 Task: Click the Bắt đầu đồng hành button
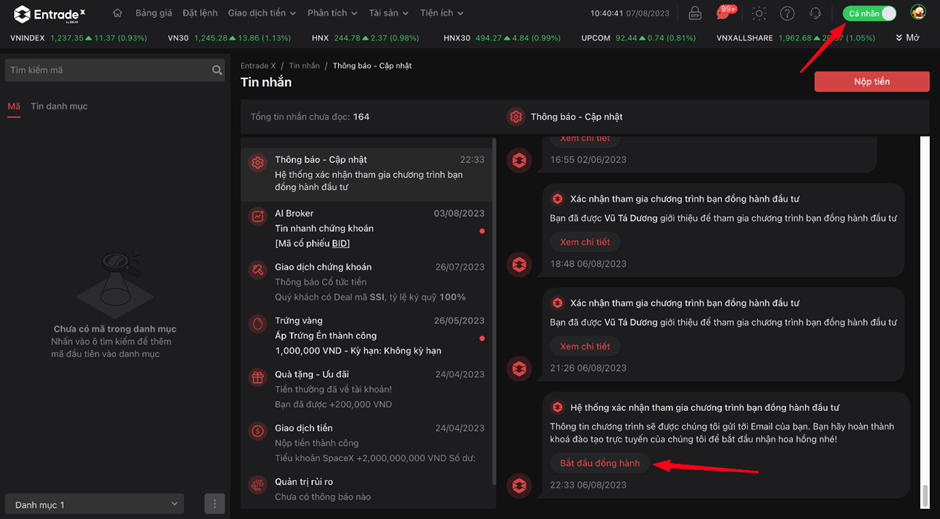click(x=600, y=463)
